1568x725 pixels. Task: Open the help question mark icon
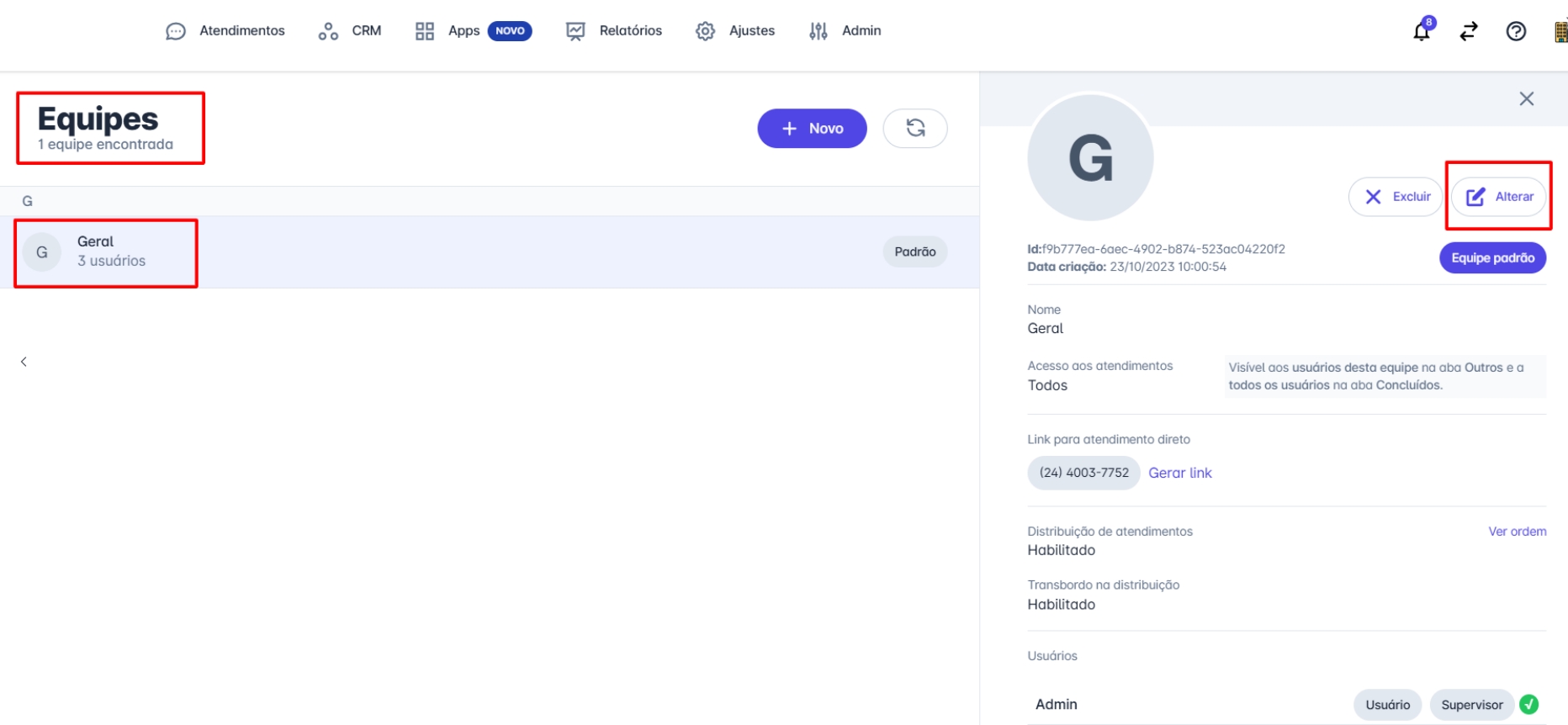tap(1516, 31)
